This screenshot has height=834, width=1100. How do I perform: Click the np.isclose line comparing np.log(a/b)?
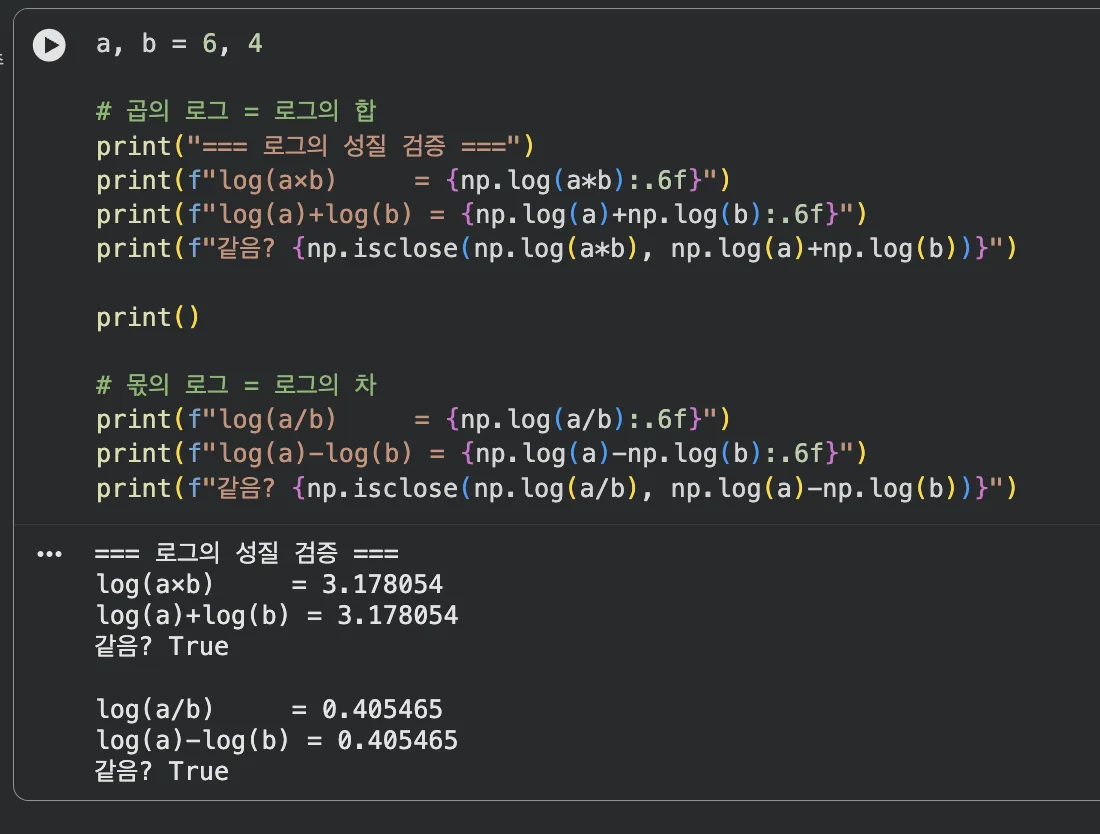point(556,488)
